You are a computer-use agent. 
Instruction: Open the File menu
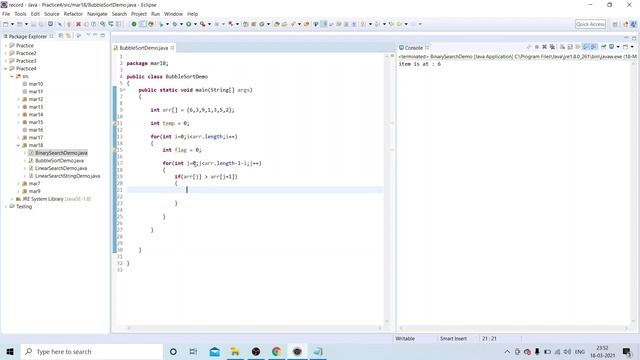(x=6, y=14)
